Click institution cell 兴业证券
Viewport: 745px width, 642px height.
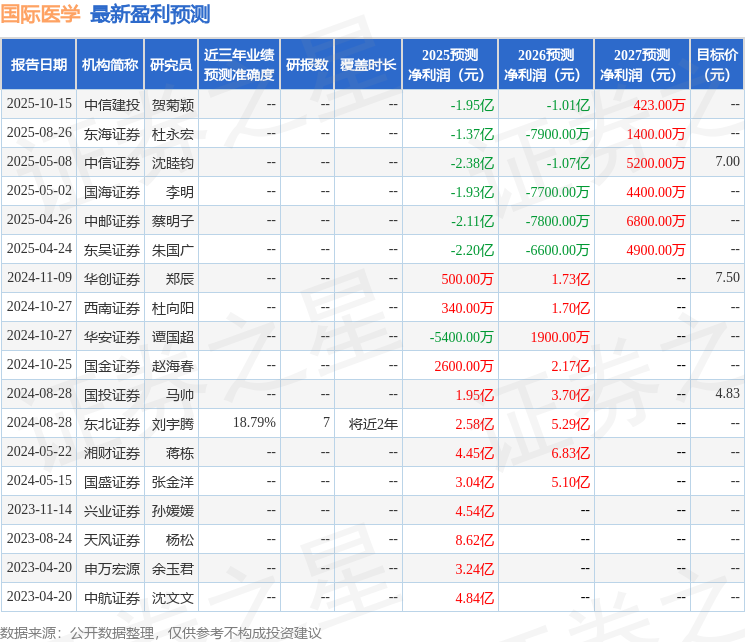point(112,511)
